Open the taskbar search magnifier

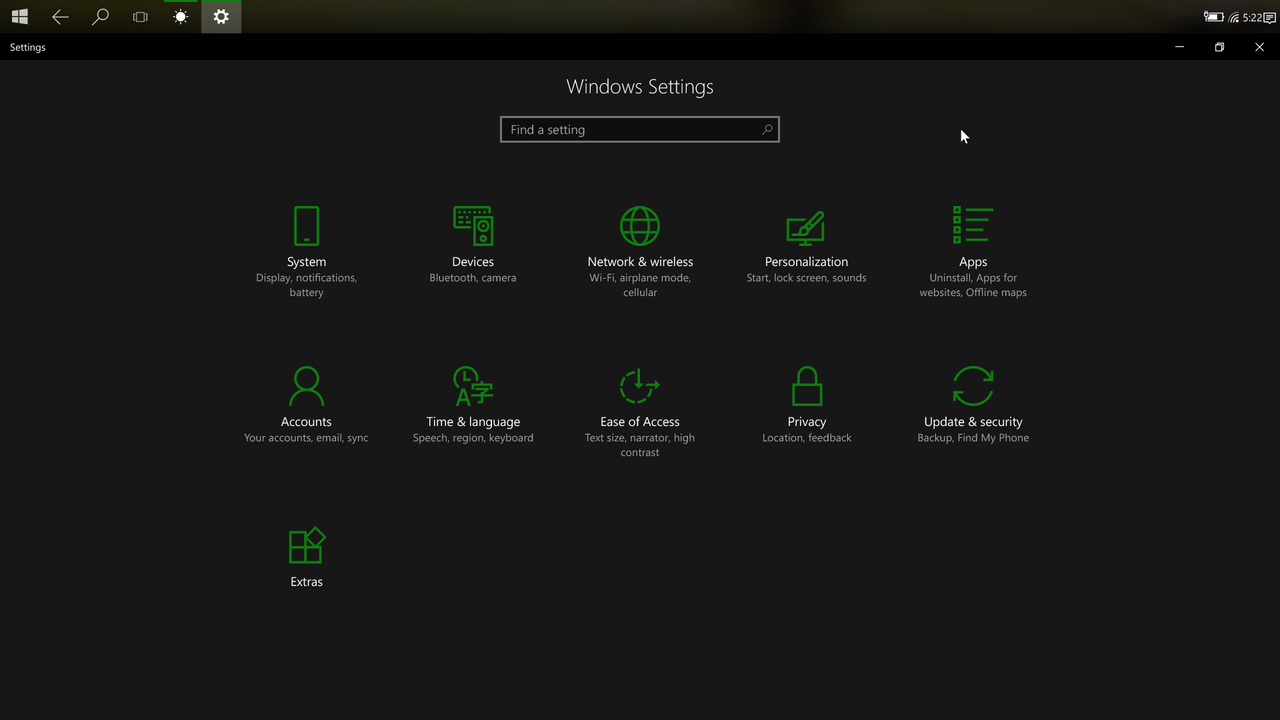pos(100,17)
